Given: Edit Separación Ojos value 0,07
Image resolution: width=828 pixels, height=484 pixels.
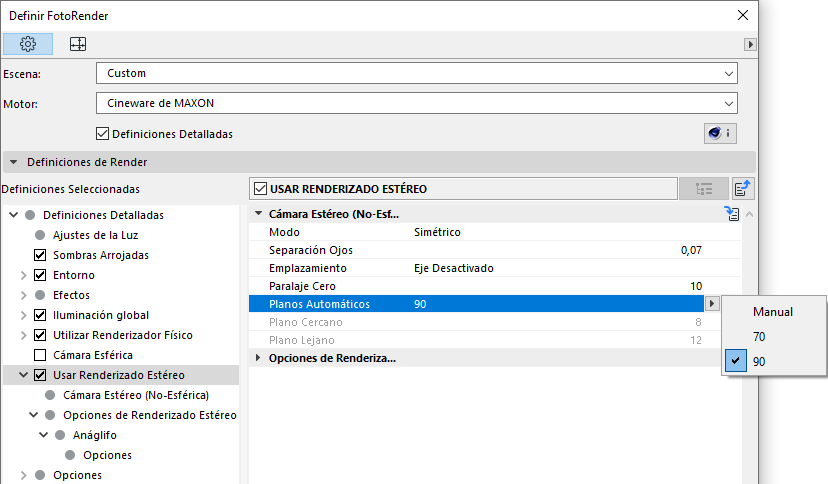Looking at the screenshot, I should click(x=691, y=250).
